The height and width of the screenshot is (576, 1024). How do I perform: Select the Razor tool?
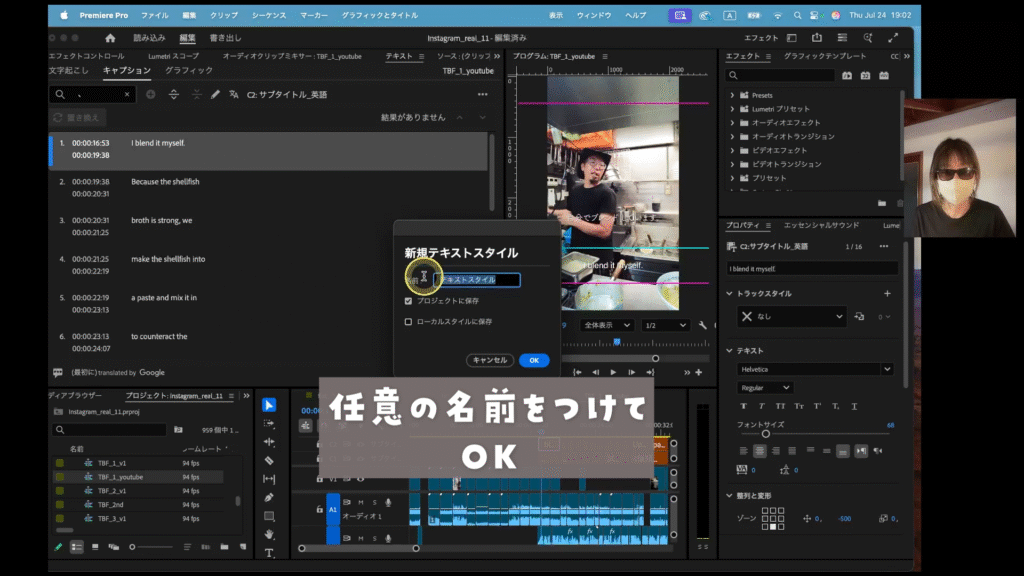268,460
